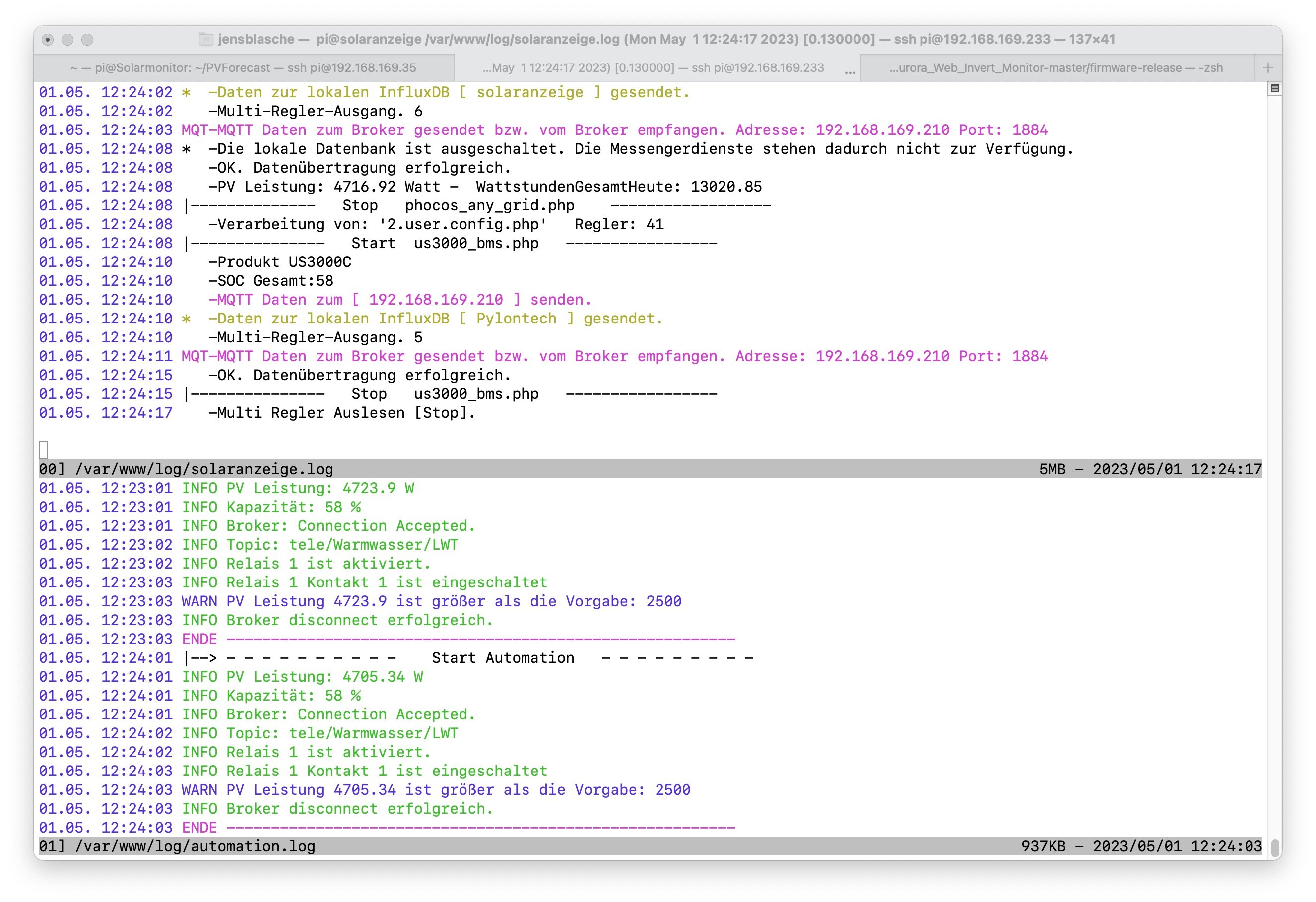This screenshot has height=902, width=1316.
Task: Switch to the PVForecast ssh tab
Action: [244, 68]
